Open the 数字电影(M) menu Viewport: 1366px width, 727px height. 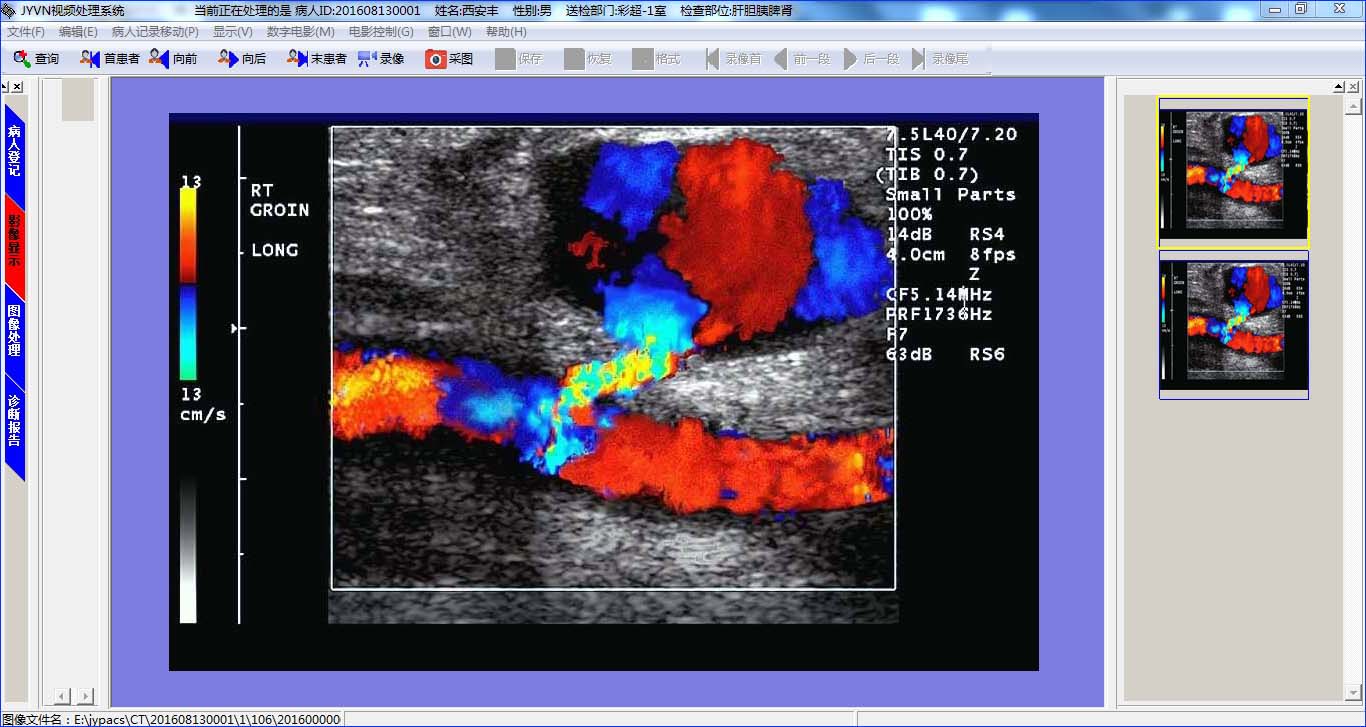pyautogui.click(x=301, y=32)
